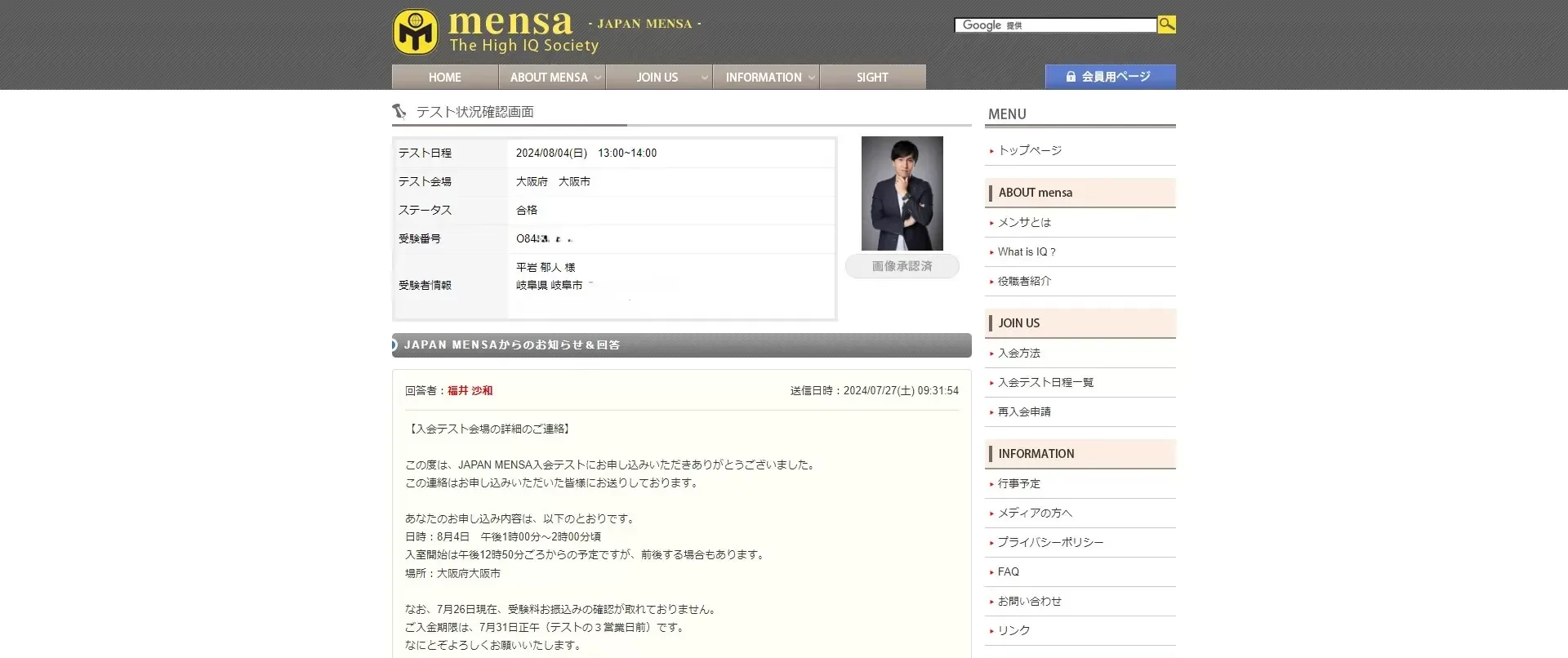
Task: Expand the ABOUT MENSA dropdown menu
Action: pyautogui.click(x=552, y=78)
